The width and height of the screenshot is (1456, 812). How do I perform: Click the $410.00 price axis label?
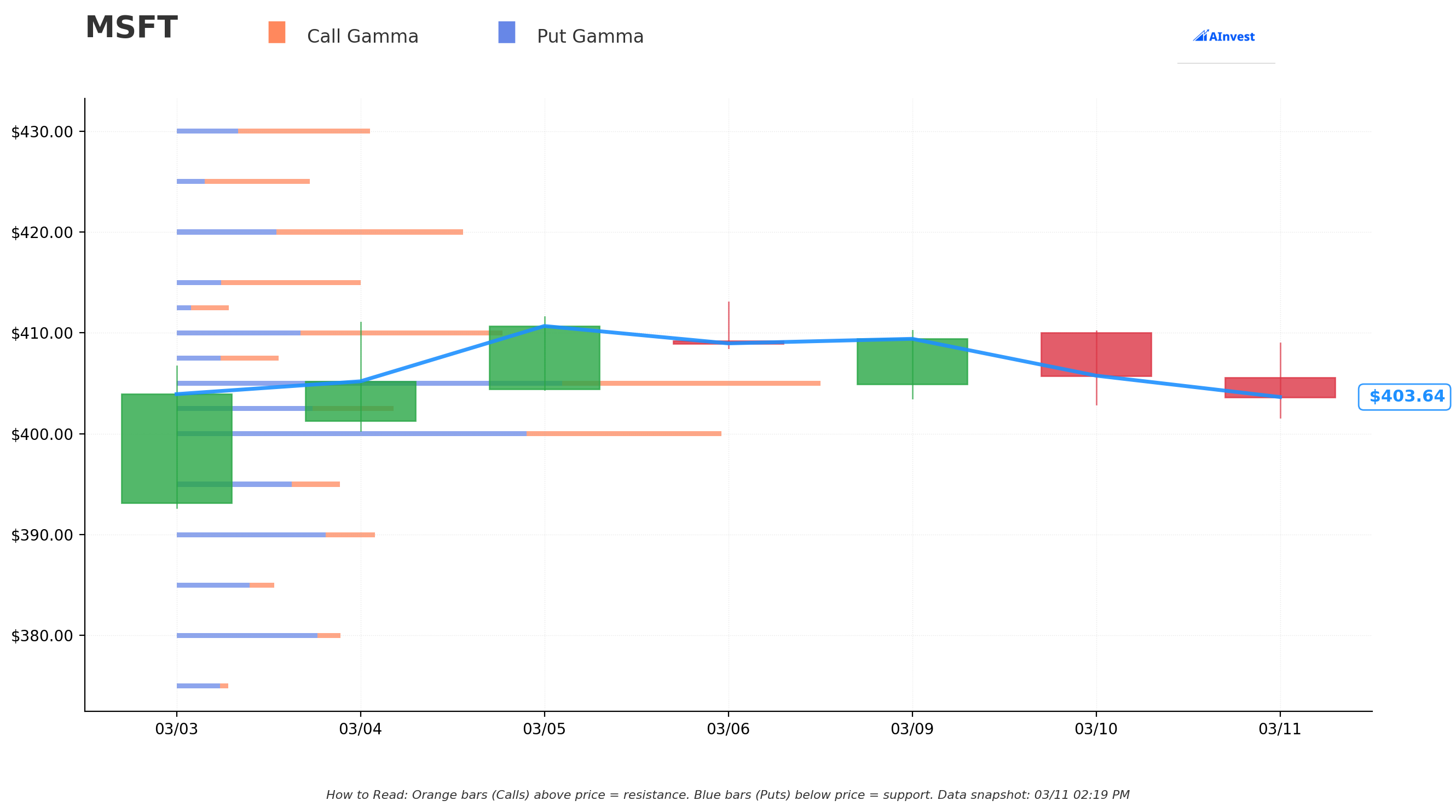pyautogui.click(x=42, y=333)
